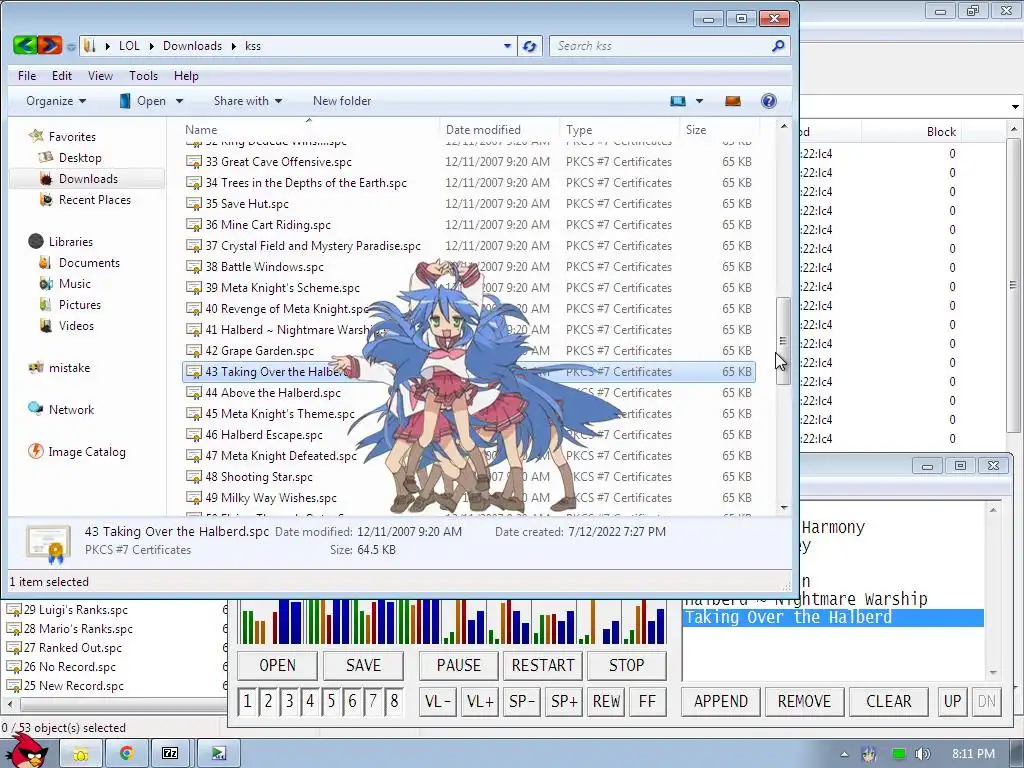Open the Share with dropdown
The height and width of the screenshot is (768, 1024).
point(248,101)
